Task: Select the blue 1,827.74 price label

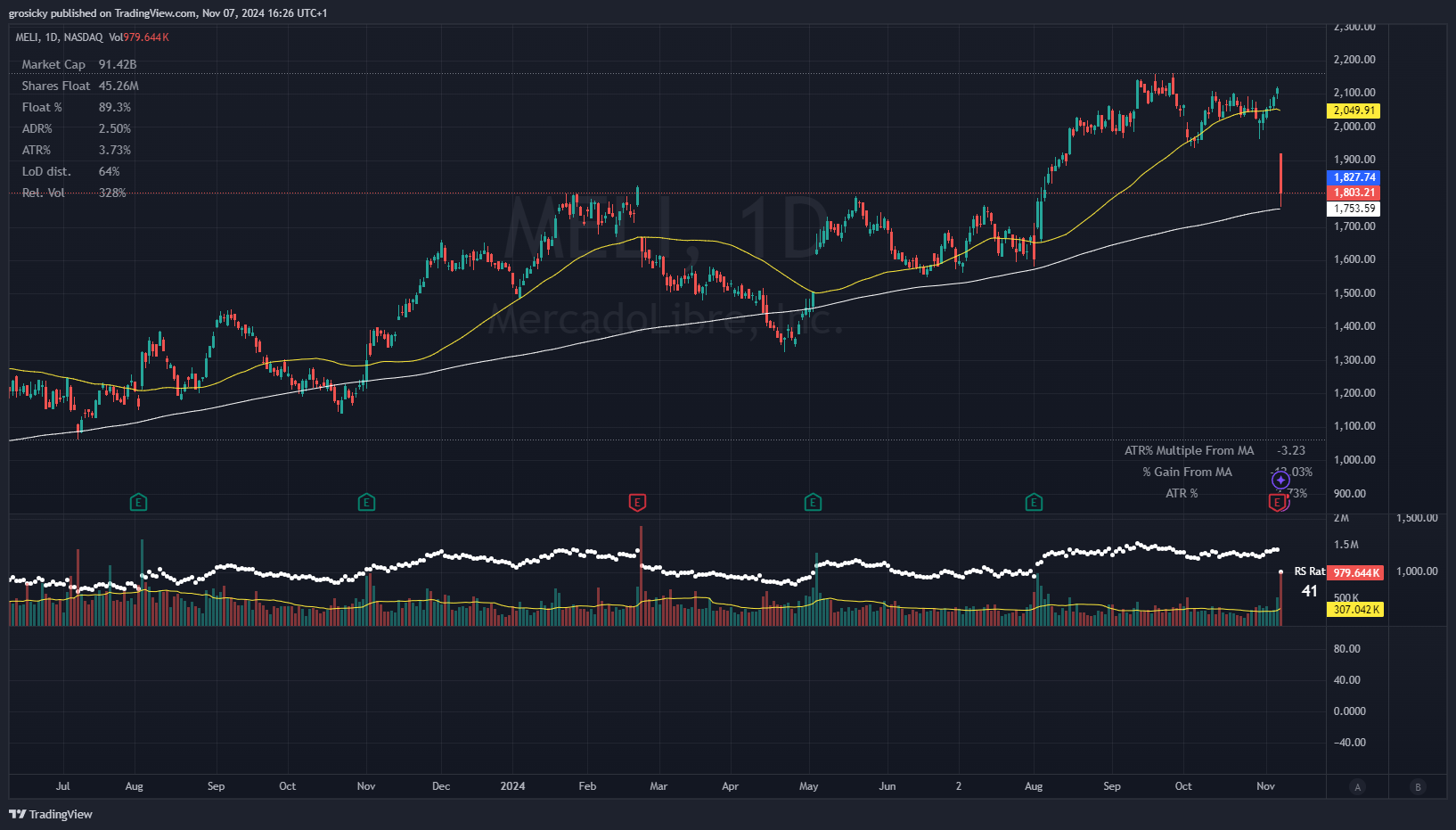Action: [1354, 177]
